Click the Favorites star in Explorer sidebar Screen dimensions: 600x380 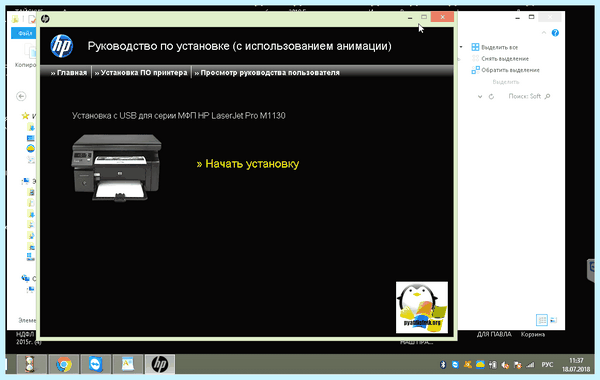point(25,116)
